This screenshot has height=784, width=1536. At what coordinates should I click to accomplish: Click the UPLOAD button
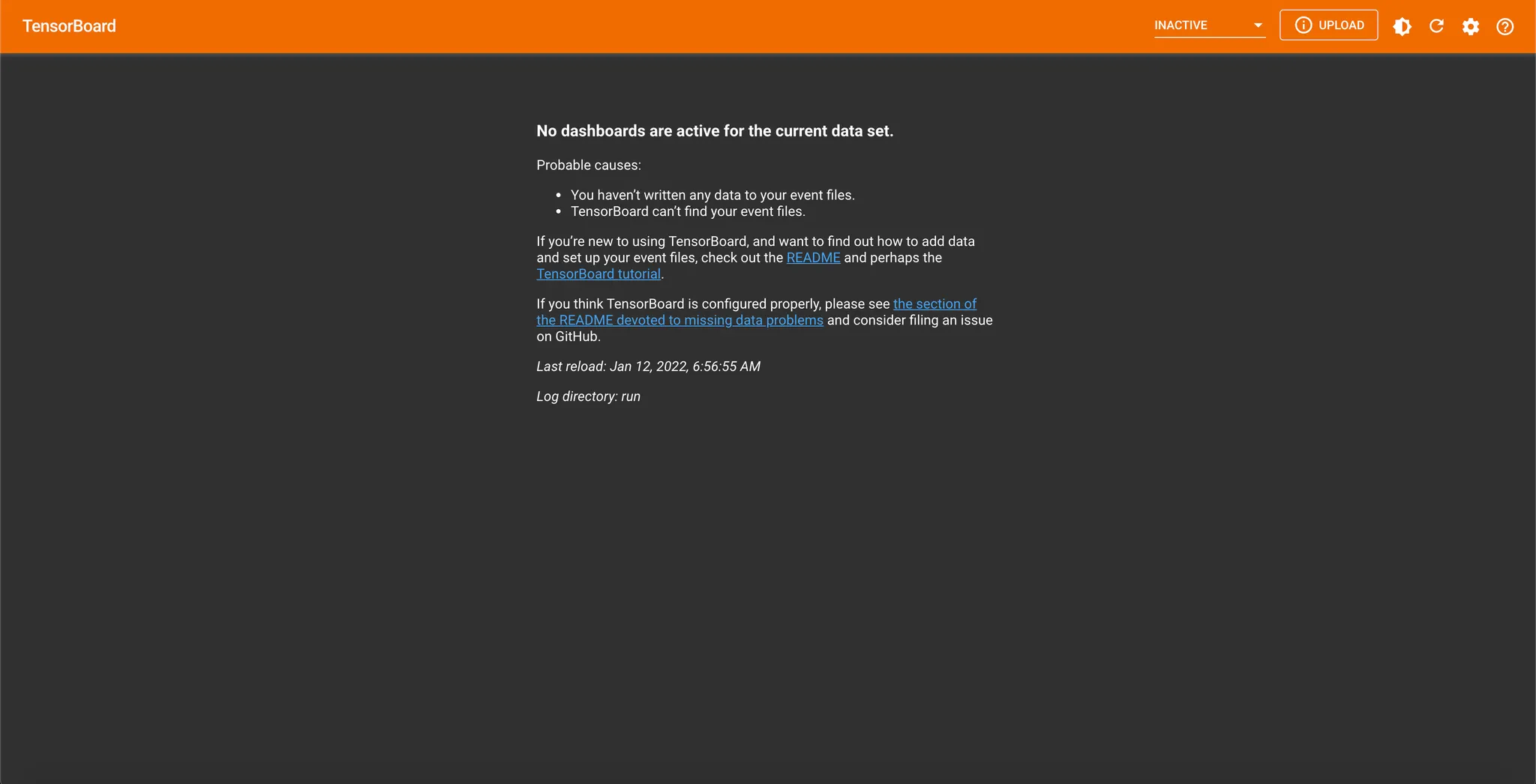coord(1328,25)
